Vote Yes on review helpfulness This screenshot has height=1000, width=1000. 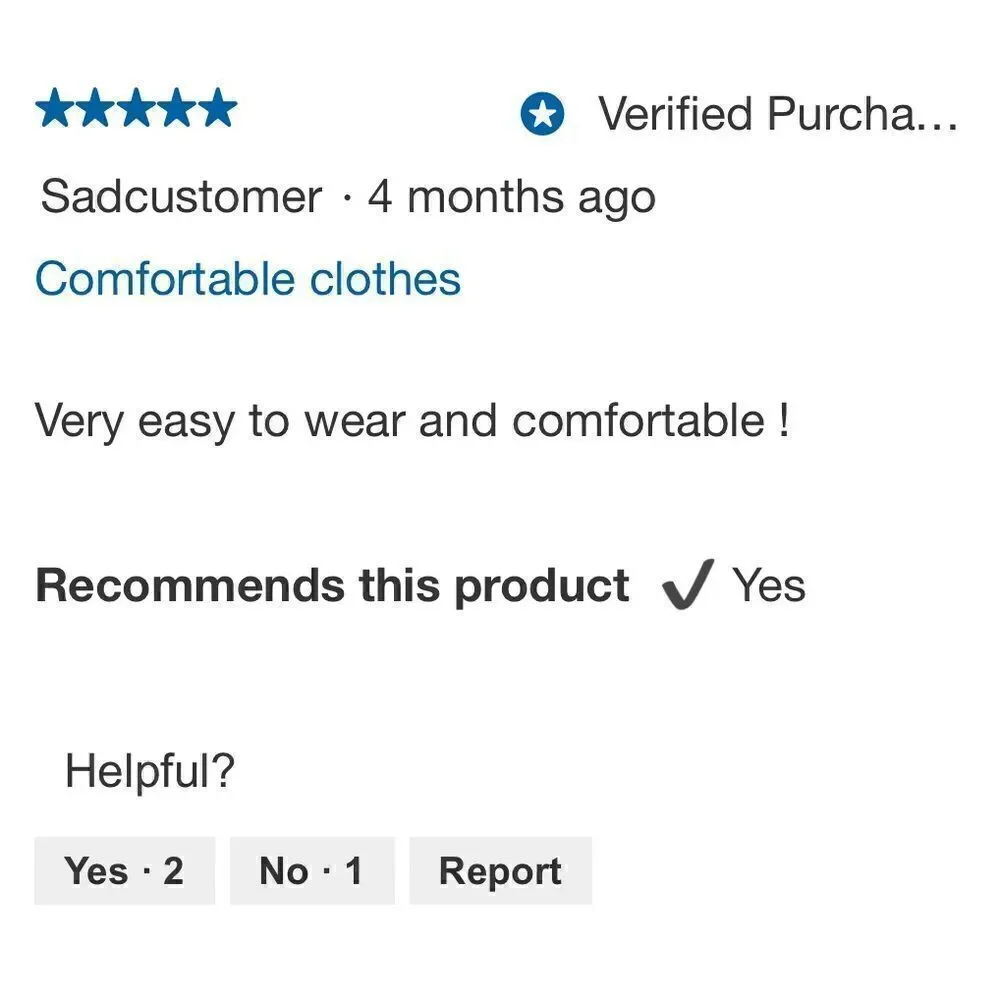pos(124,871)
